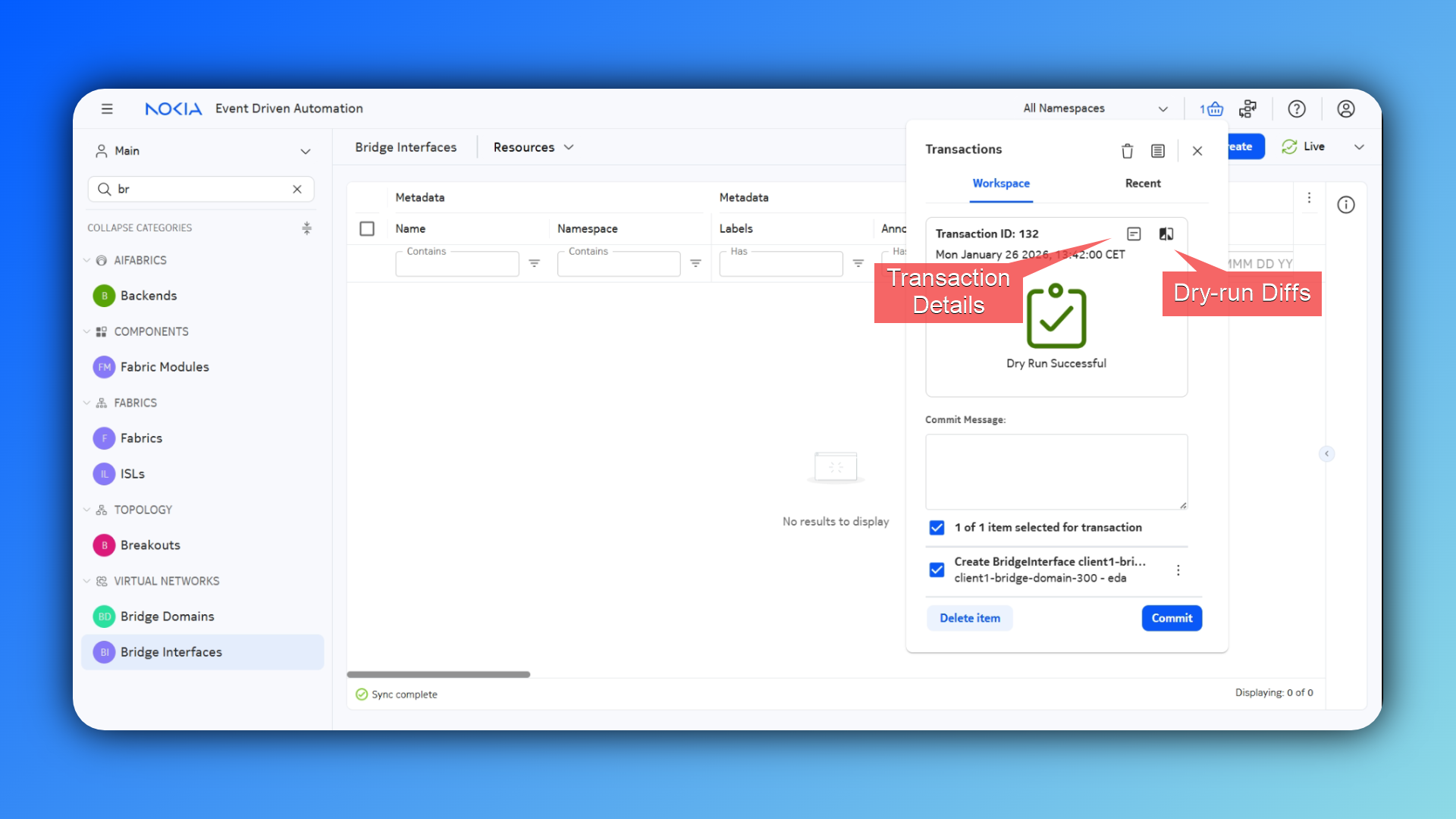
Task: Open the Dry-run Diffs icon
Action: click(x=1166, y=234)
